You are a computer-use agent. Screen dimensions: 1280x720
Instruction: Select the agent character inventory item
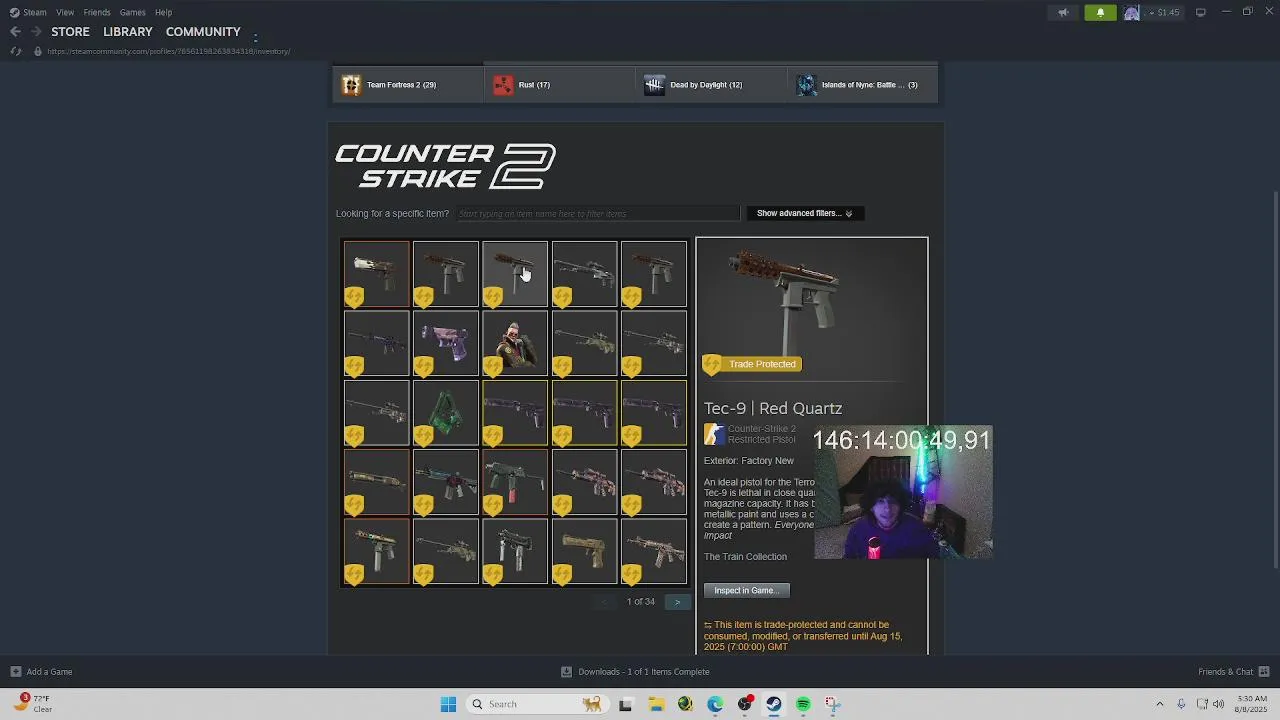pyautogui.click(x=515, y=343)
